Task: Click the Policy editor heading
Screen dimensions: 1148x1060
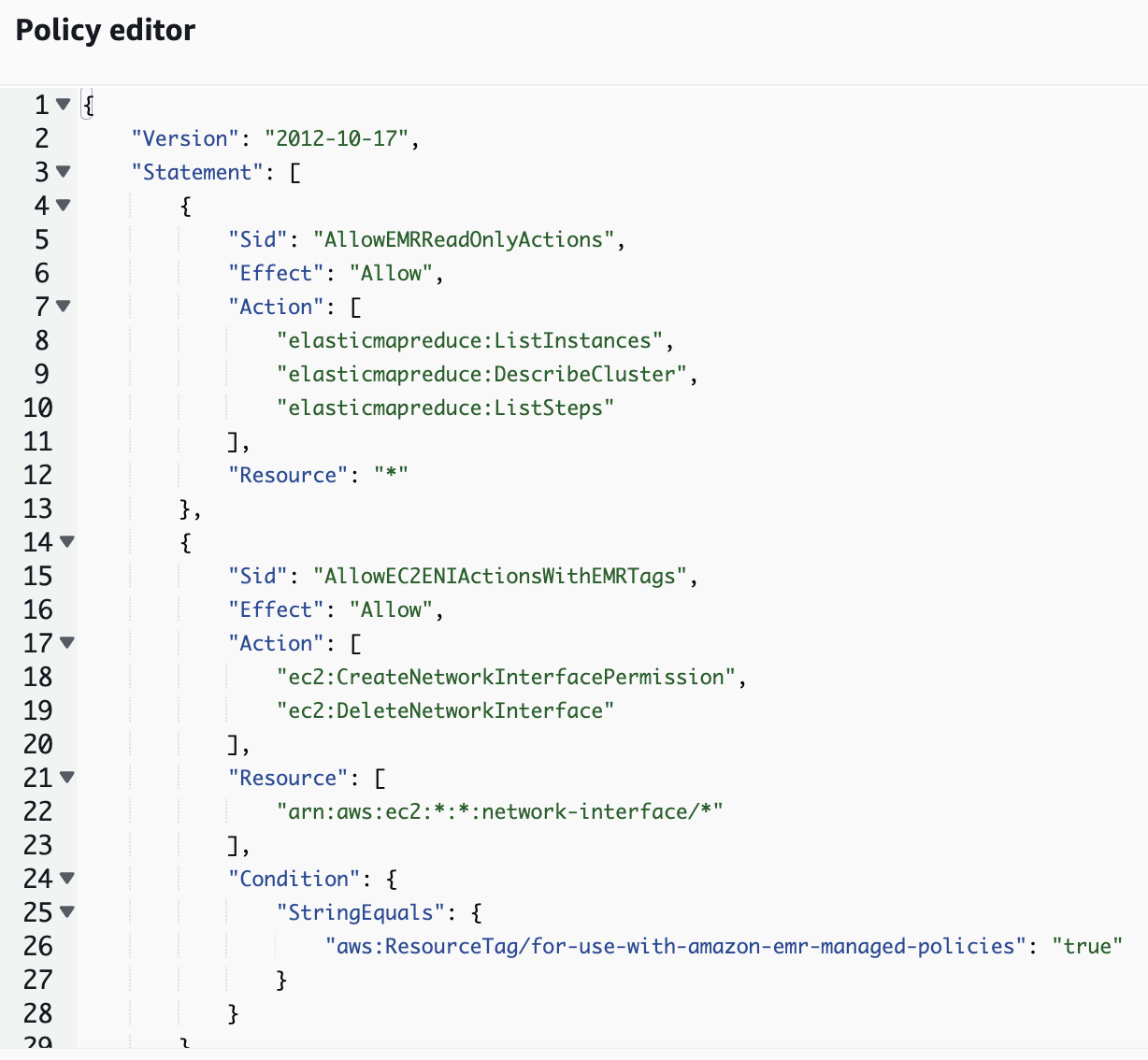Action: click(103, 30)
